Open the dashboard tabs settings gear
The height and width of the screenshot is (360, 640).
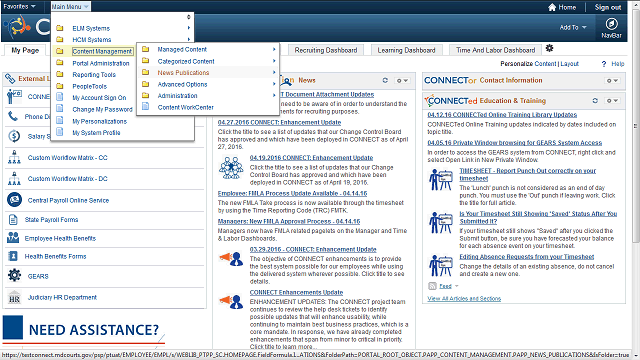click(549, 48)
